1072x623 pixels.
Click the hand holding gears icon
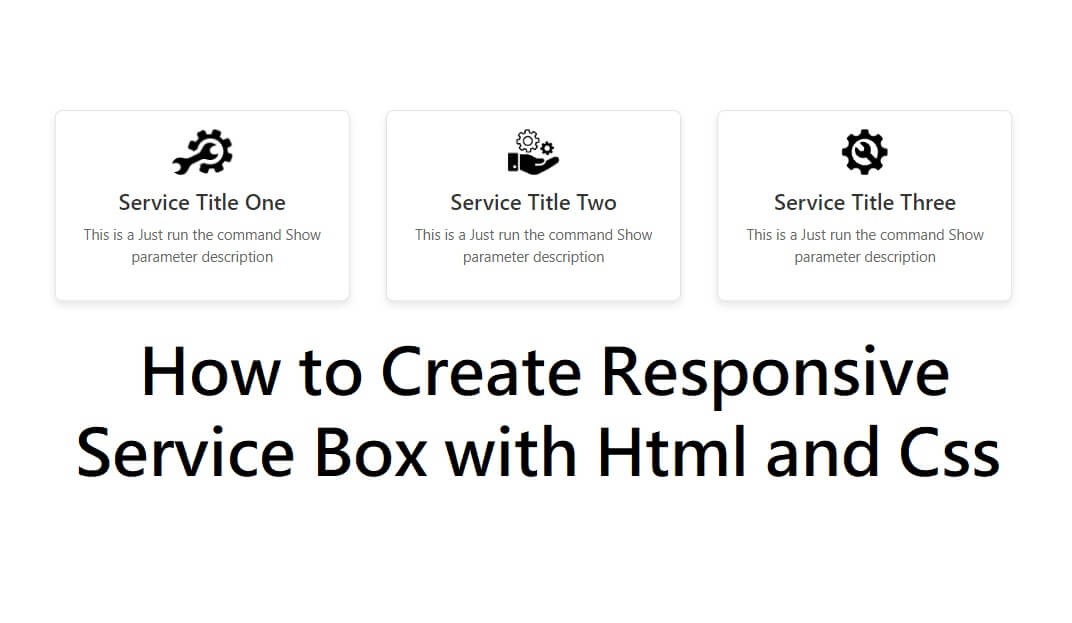[x=533, y=153]
